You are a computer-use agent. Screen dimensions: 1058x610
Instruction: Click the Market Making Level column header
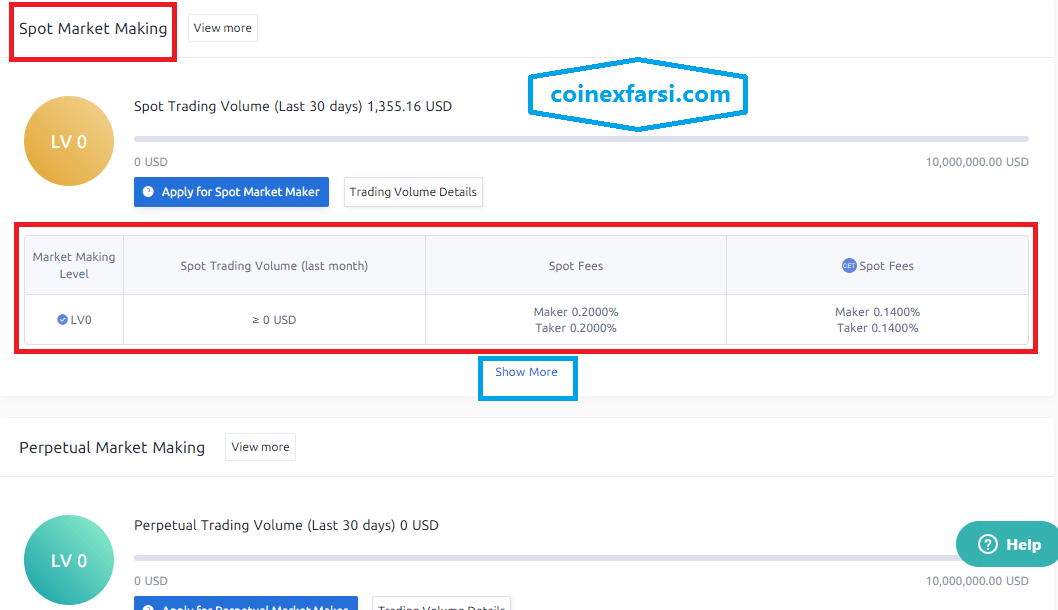[x=74, y=265]
